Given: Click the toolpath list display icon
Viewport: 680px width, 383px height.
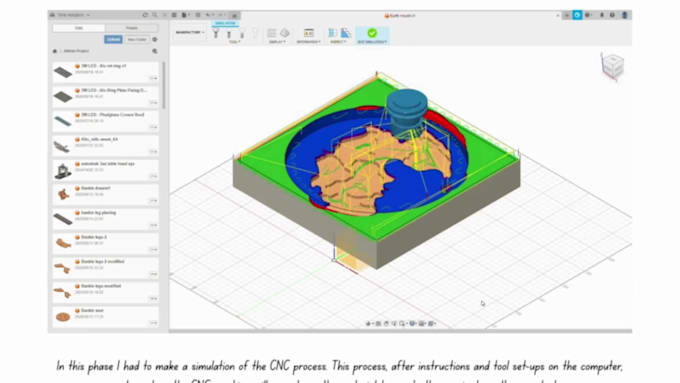Looking at the screenshot, I should [271, 33].
